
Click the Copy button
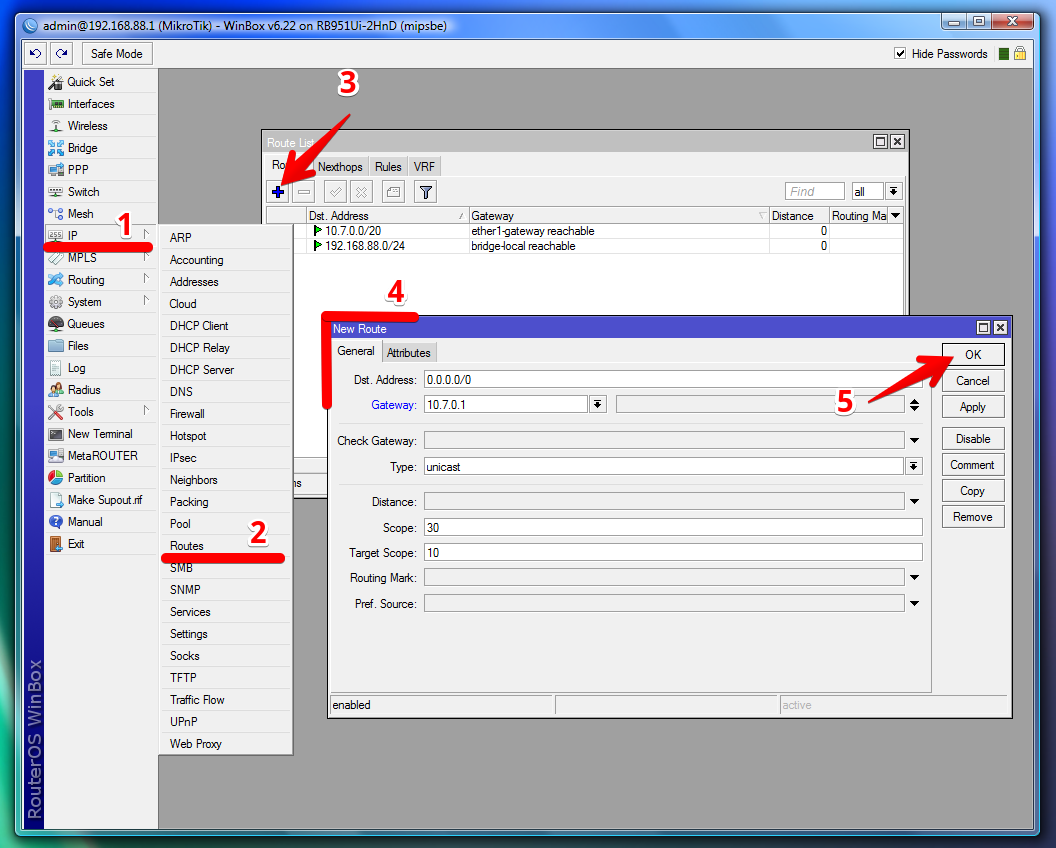[973, 491]
